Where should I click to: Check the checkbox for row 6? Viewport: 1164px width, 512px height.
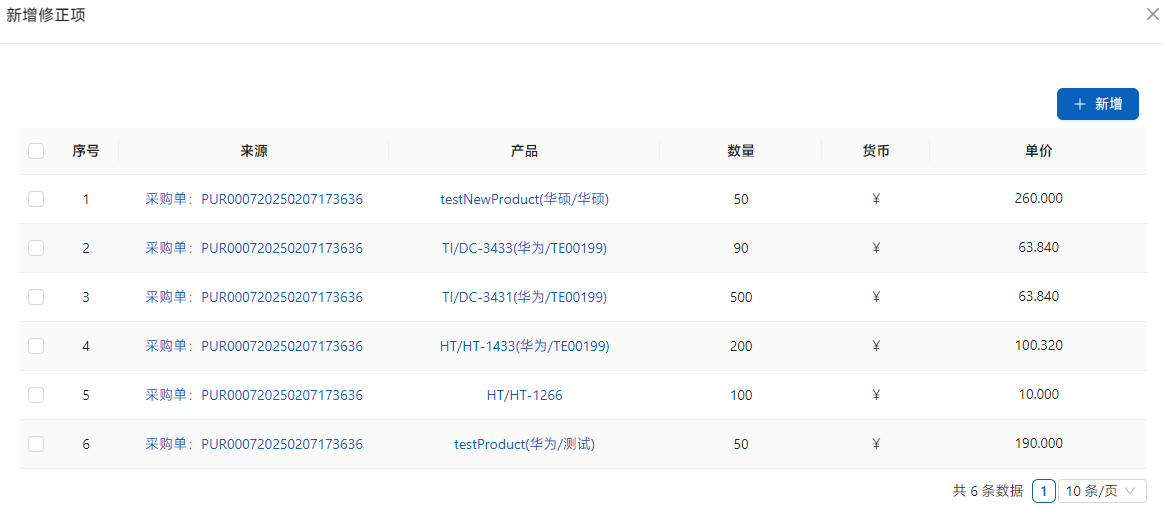point(36,444)
